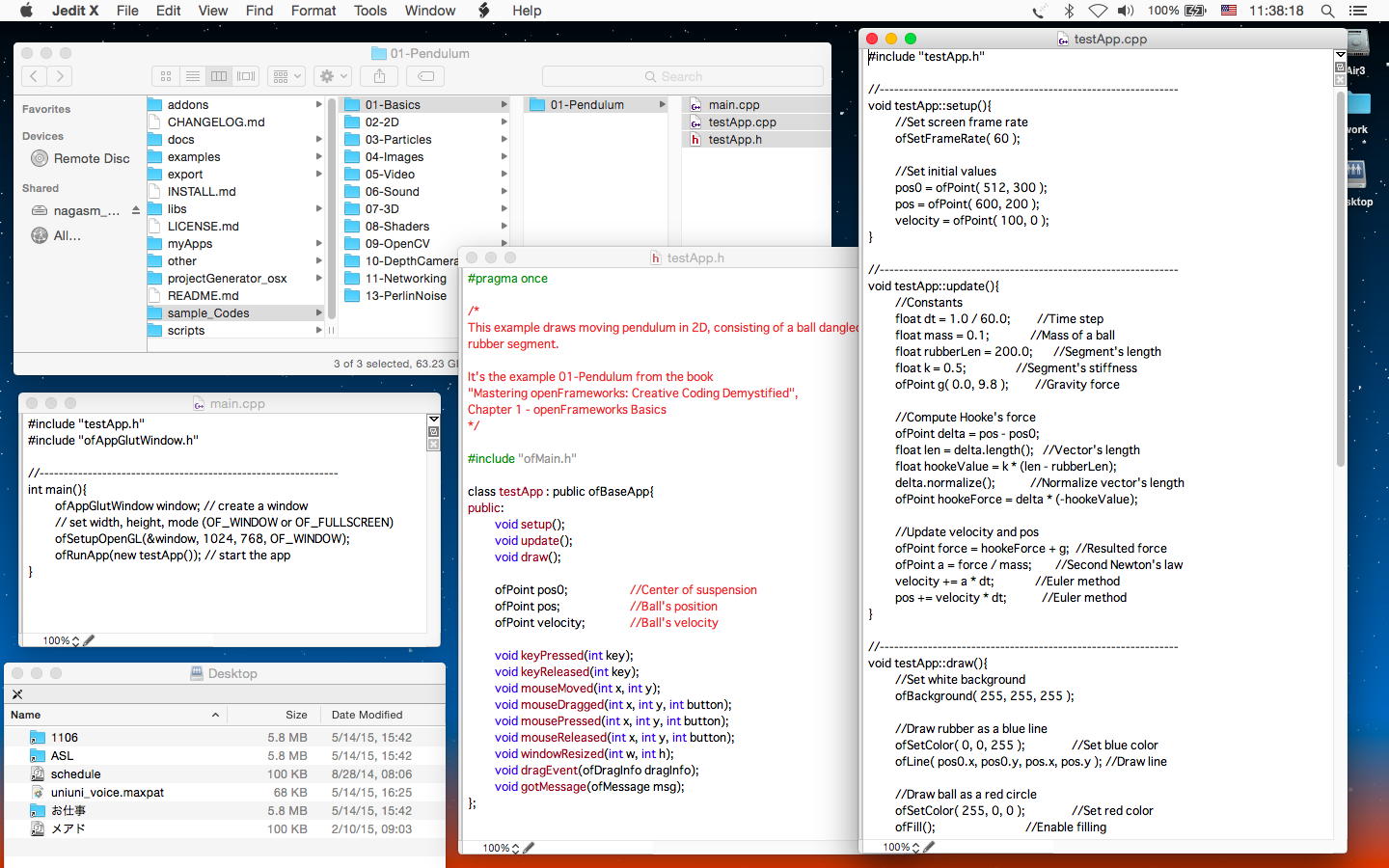Toggle the check box icon in testApp.cpp window

coord(1340,68)
